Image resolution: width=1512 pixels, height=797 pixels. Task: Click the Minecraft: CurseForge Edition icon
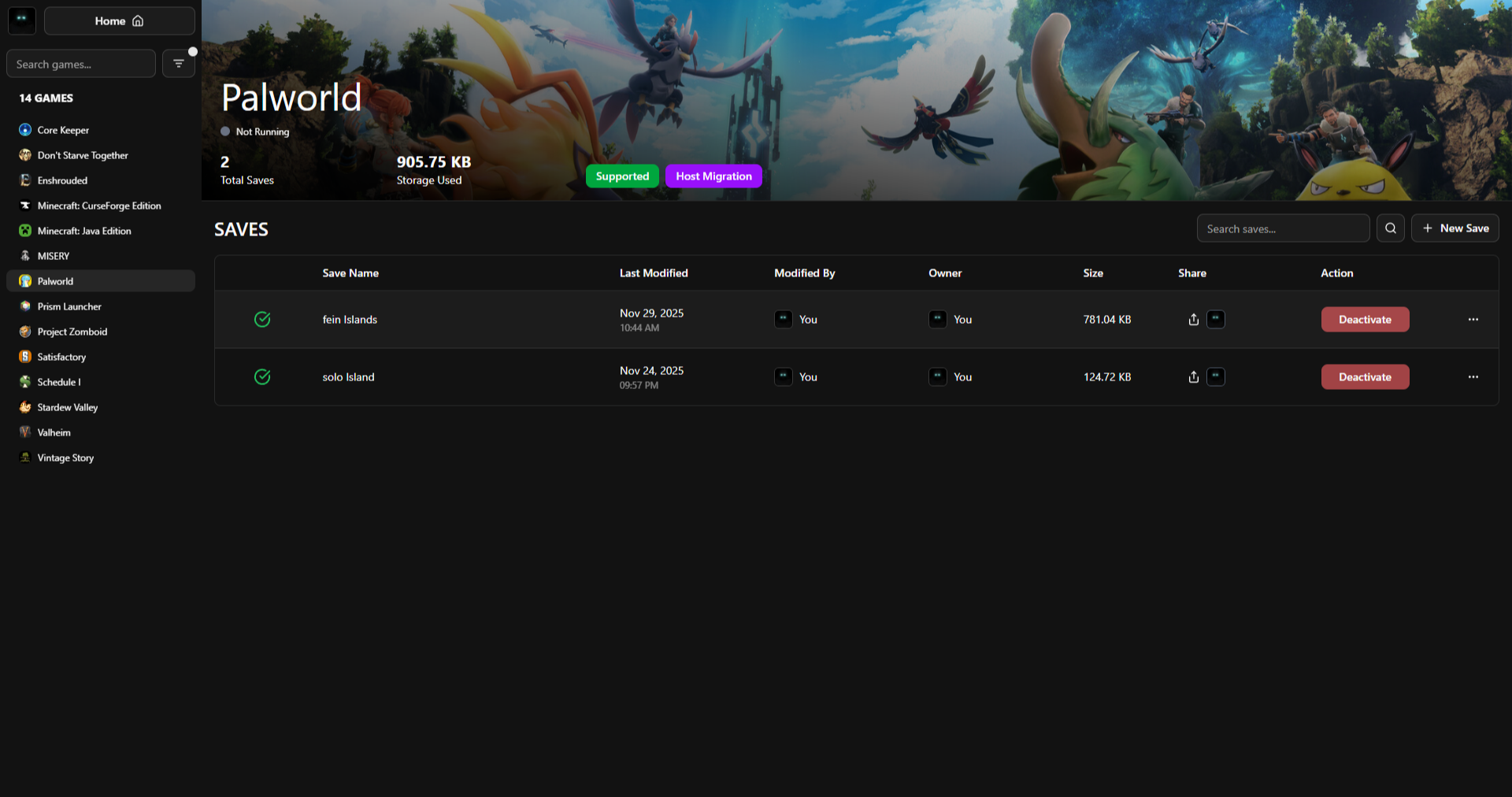coord(25,206)
